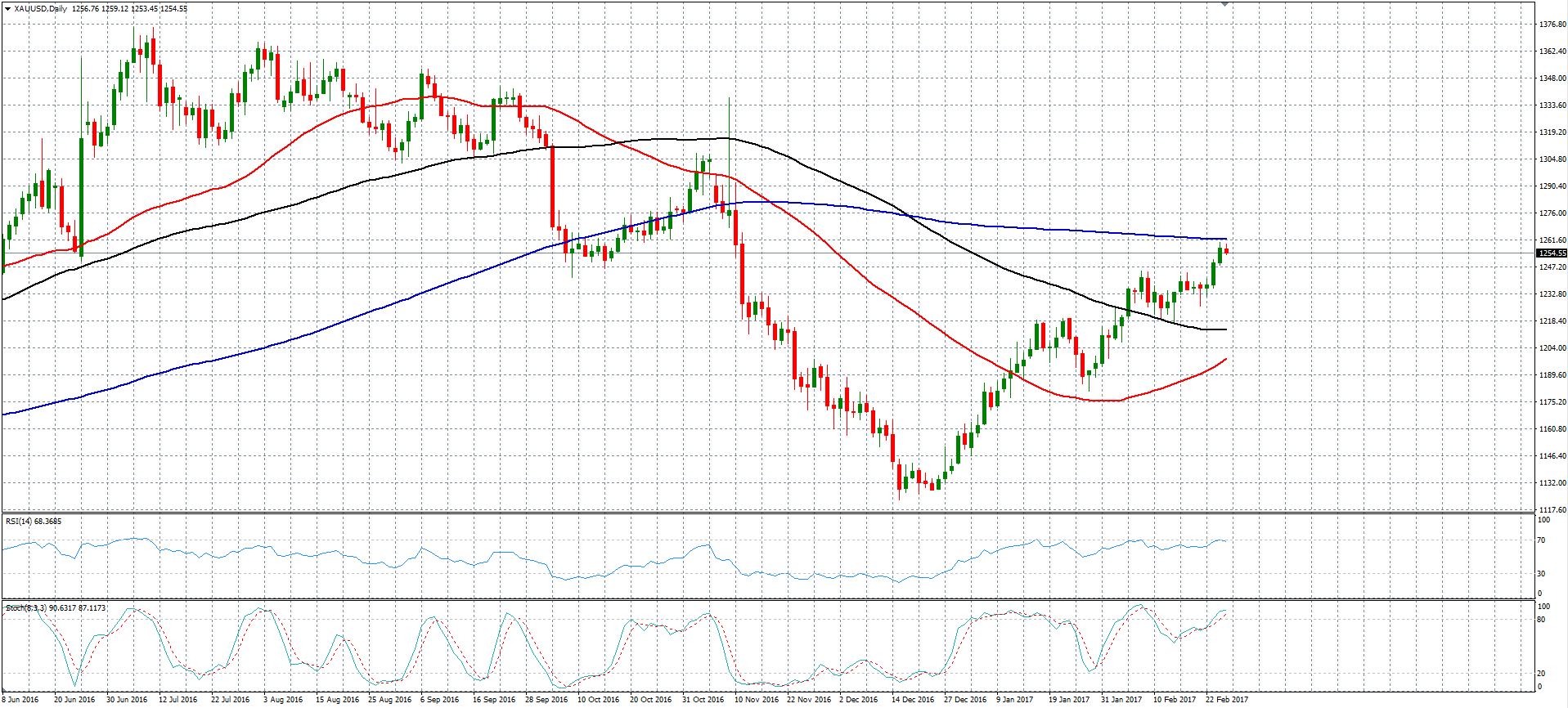Click the latest red candle on the chart

coord(1226,251)
